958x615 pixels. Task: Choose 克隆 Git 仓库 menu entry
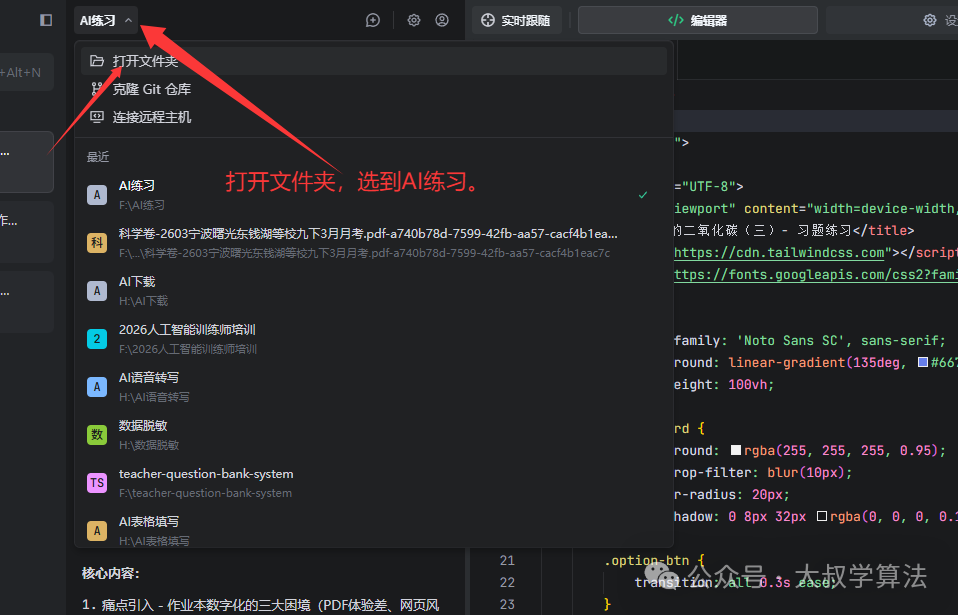pos(373,89)
